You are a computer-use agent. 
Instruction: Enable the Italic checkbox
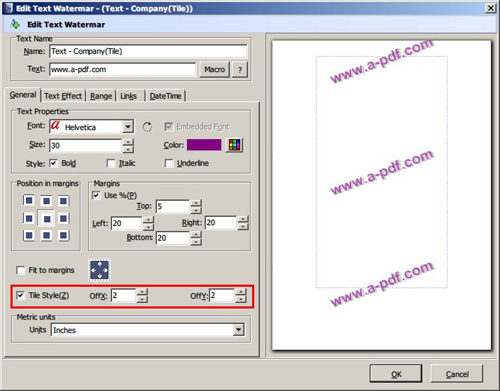[x=111, y=163]
